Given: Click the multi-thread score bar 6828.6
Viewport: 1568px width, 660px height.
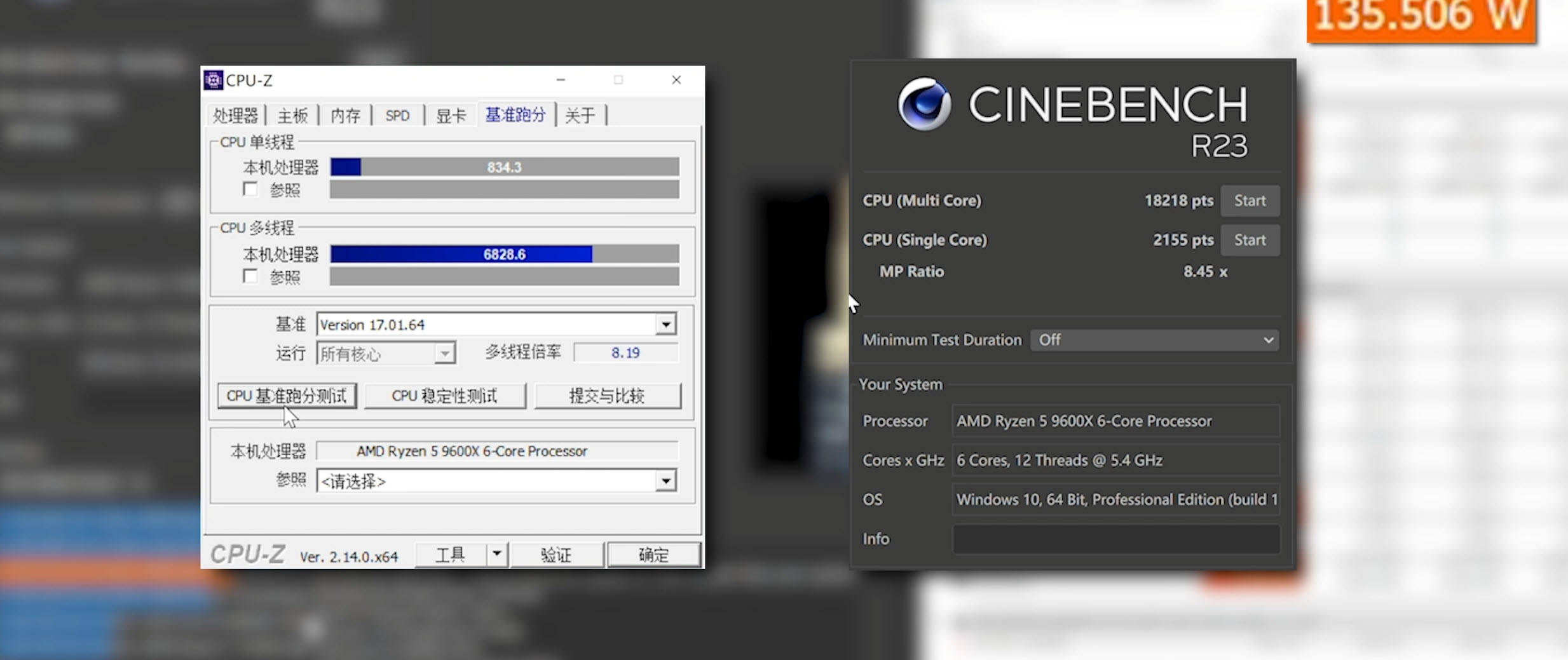Looking at the screenshot, I should (x=504, y=255).
